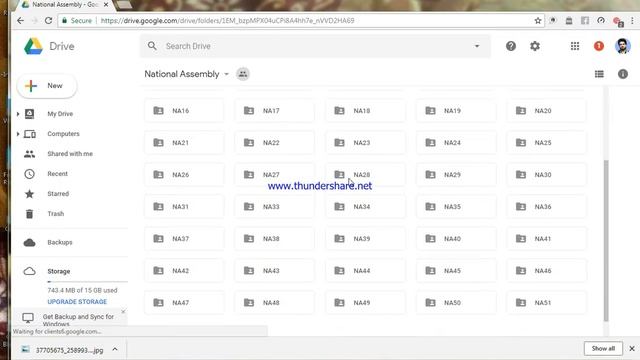Click the UPGRADE STORAGE link
Screen dimensions: 640x360
[77, 302]
